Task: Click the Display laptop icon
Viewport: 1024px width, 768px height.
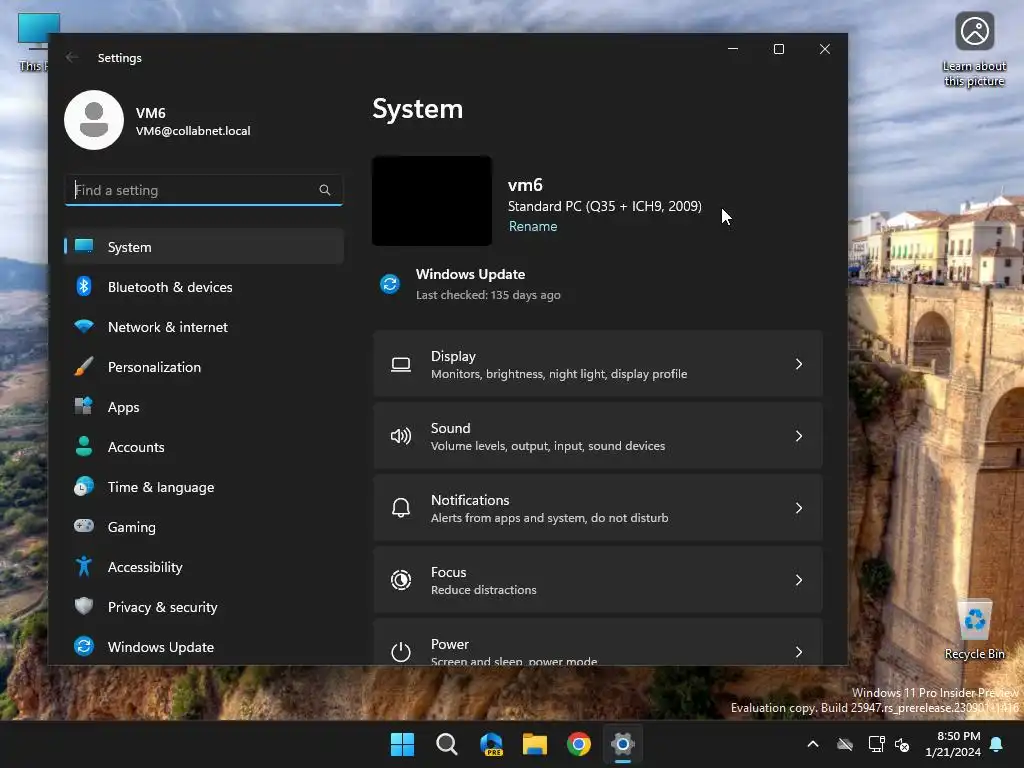Action: point(401,364)
